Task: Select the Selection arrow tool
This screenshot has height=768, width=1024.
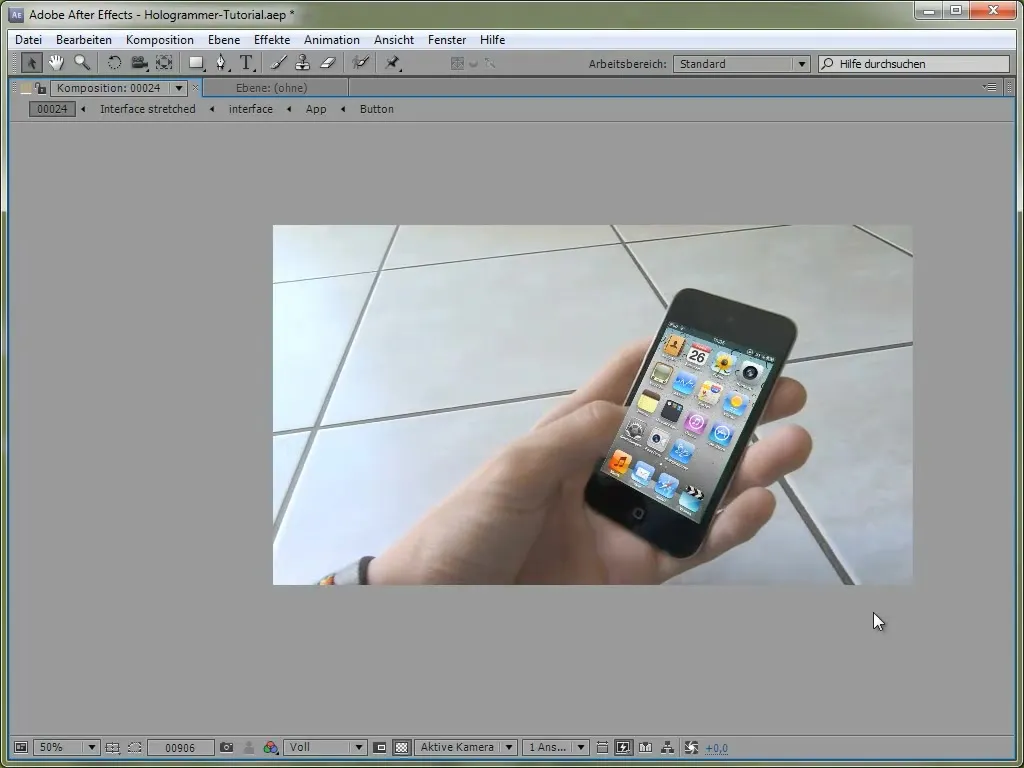Action: pos(31,63)
